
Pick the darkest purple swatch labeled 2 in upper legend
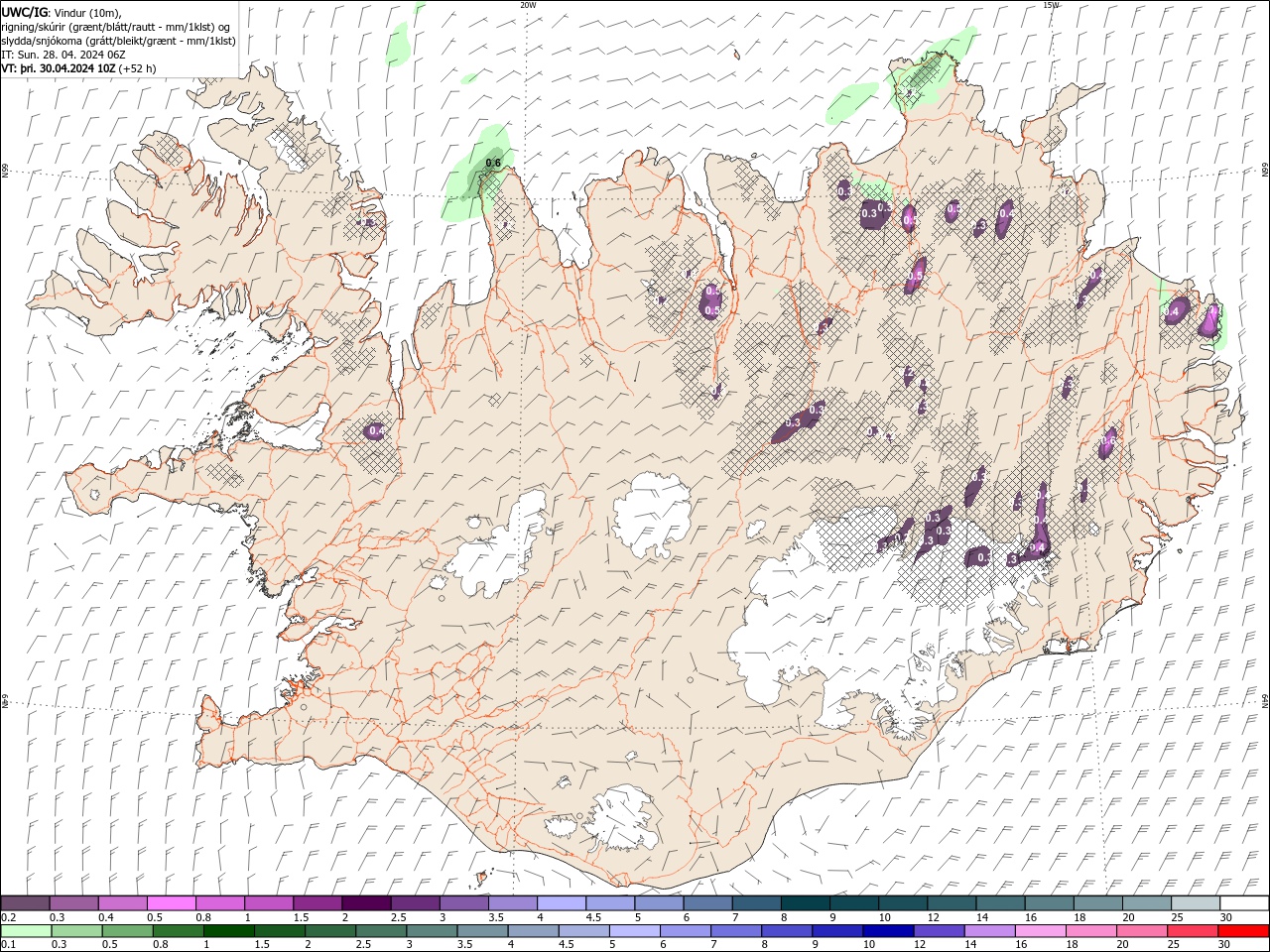(366, 903)
